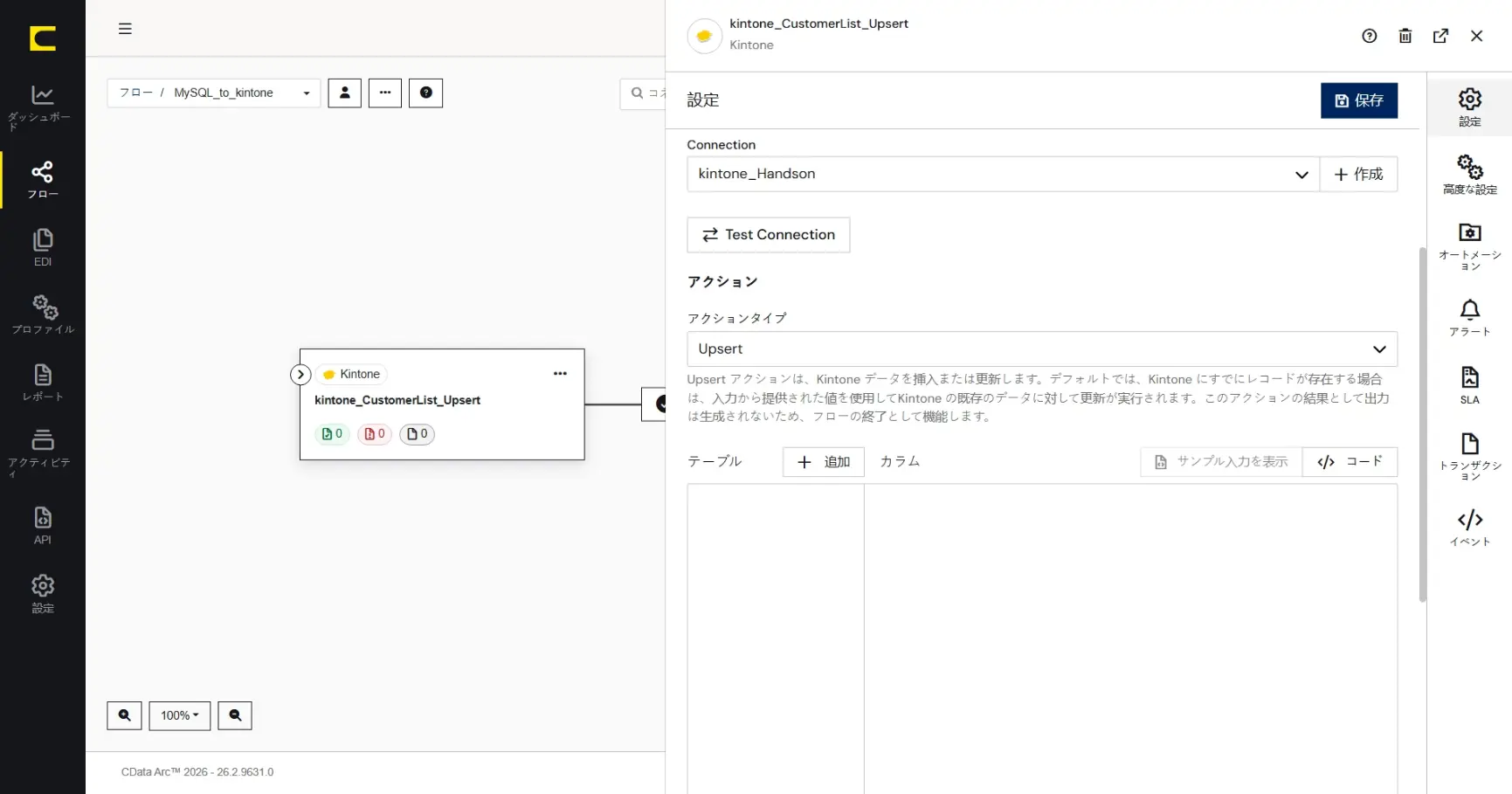Click the 保存 button

coord(1359,100)
